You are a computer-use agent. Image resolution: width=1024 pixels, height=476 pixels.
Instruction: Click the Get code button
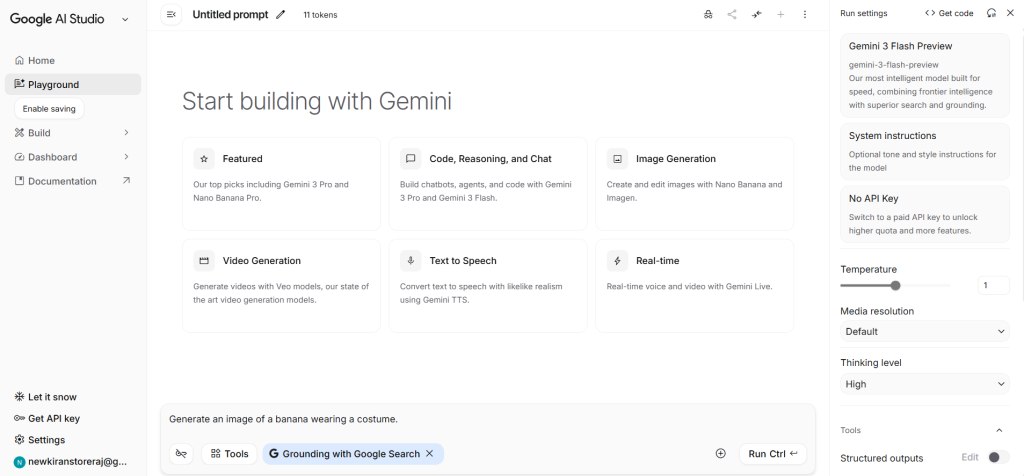[949, 13]
